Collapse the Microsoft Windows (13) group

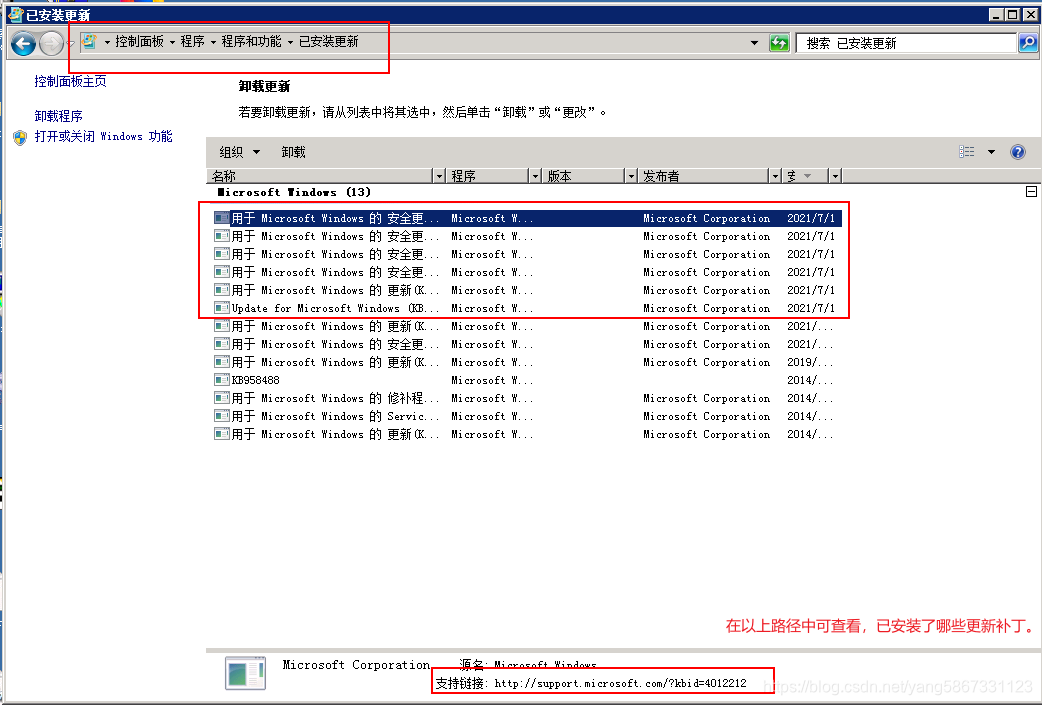[x=1031, y=192]
